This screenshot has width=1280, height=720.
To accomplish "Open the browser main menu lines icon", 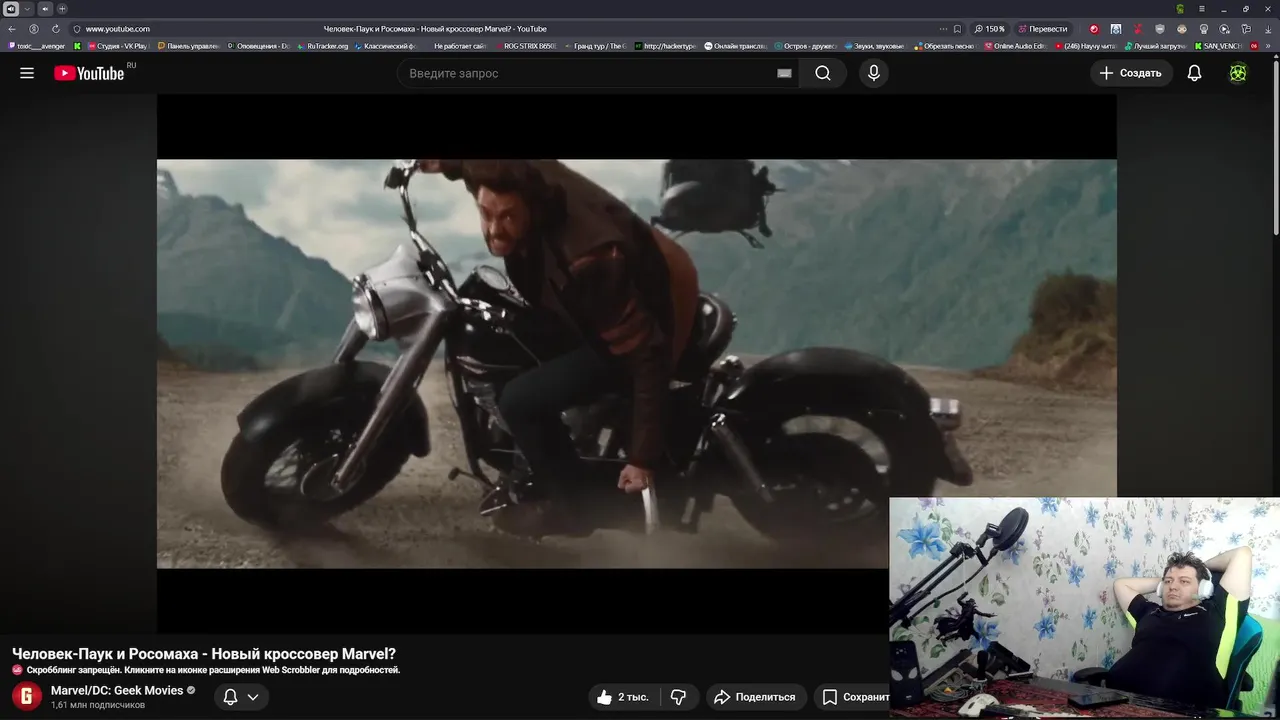I will pos(1202,9).
